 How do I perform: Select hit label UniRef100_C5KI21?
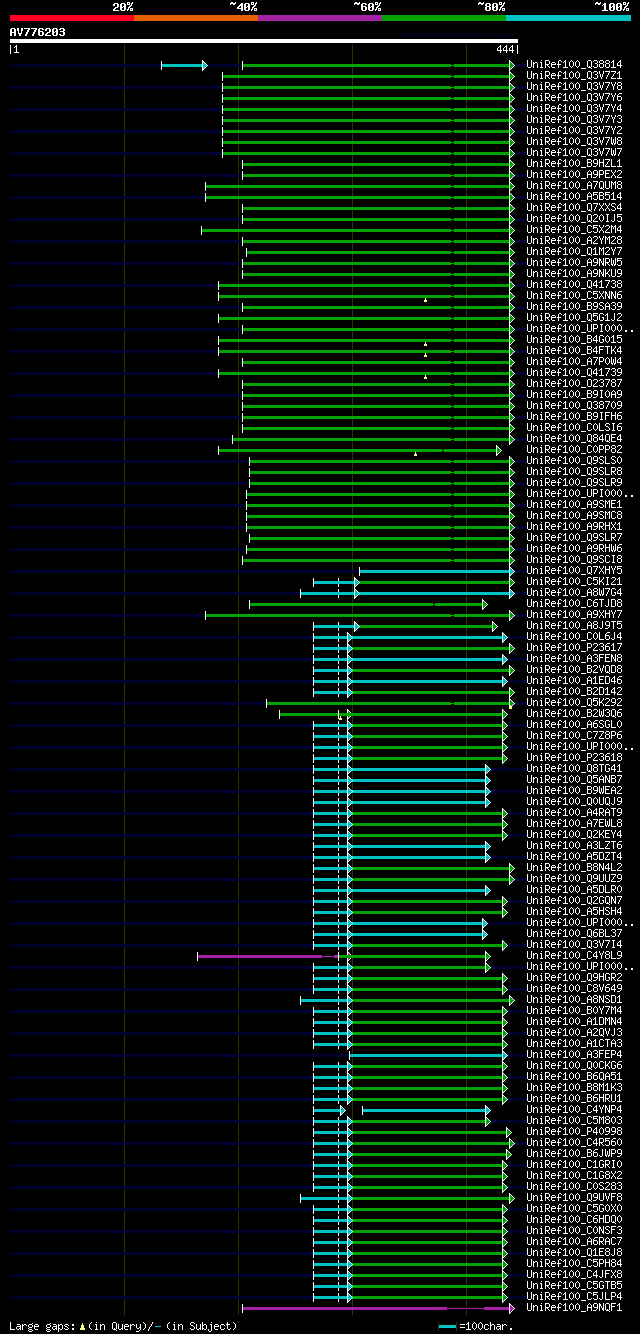574,581
